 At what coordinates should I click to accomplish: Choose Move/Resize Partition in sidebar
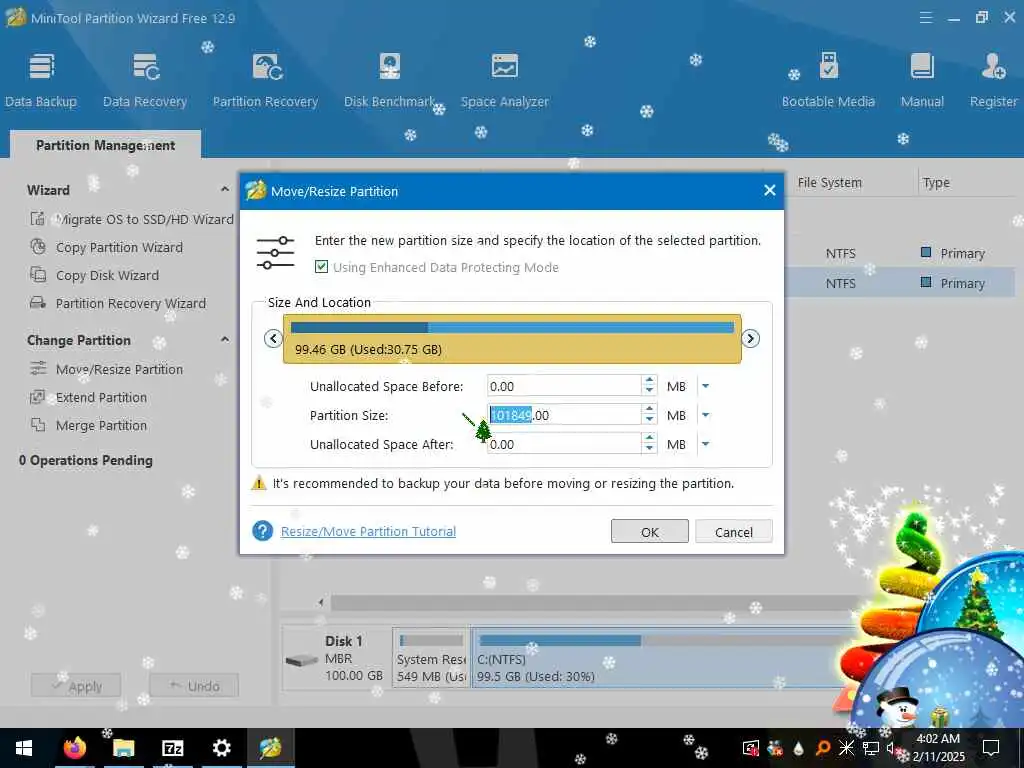[107, 370]
